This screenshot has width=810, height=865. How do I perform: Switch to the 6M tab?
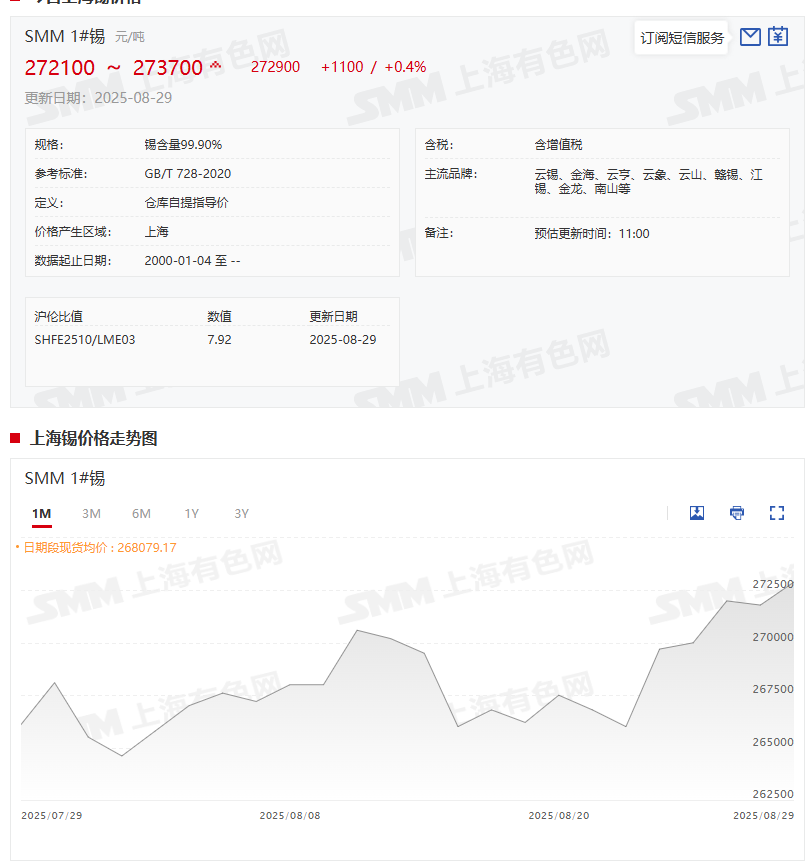141,513
